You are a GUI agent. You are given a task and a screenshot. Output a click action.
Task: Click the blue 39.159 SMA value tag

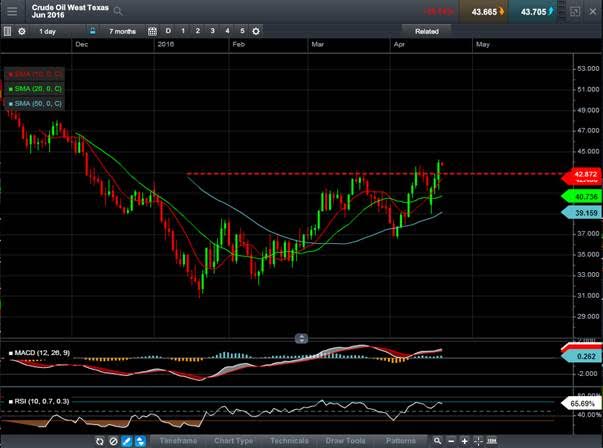(582, 213)
